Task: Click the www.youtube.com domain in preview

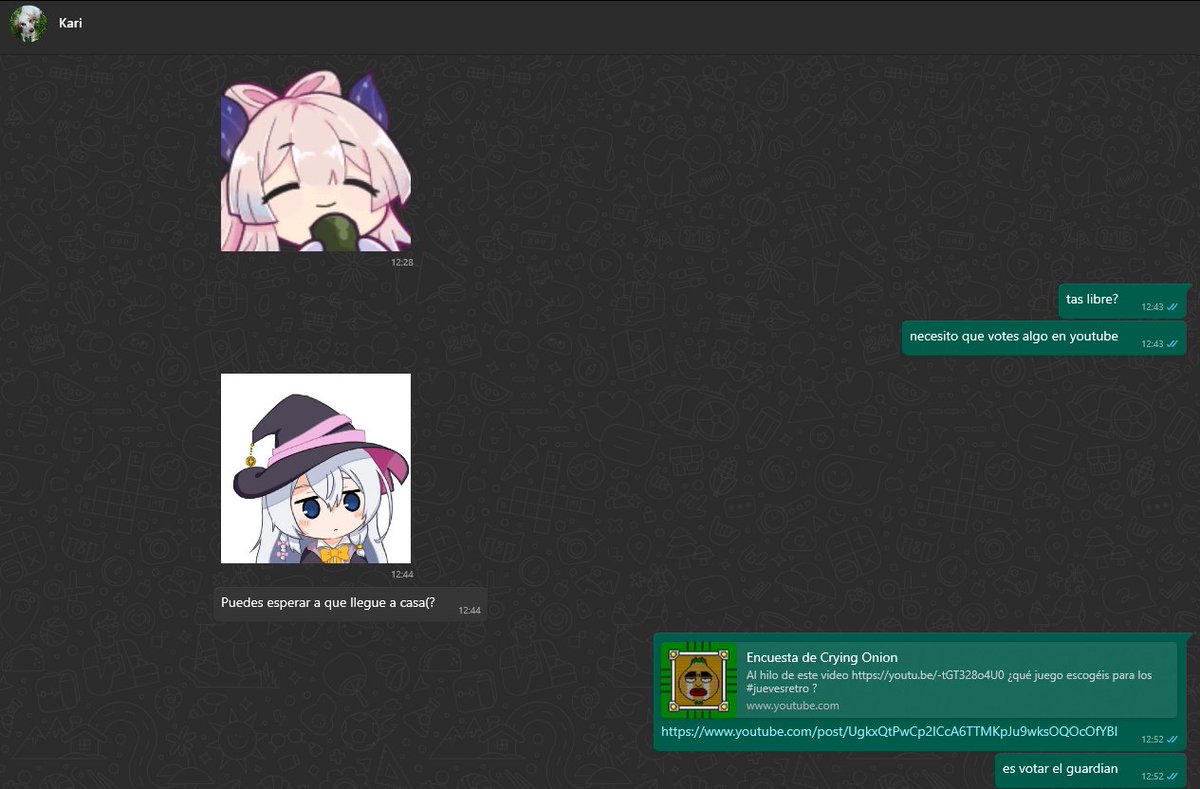Action: coord(793,705)
